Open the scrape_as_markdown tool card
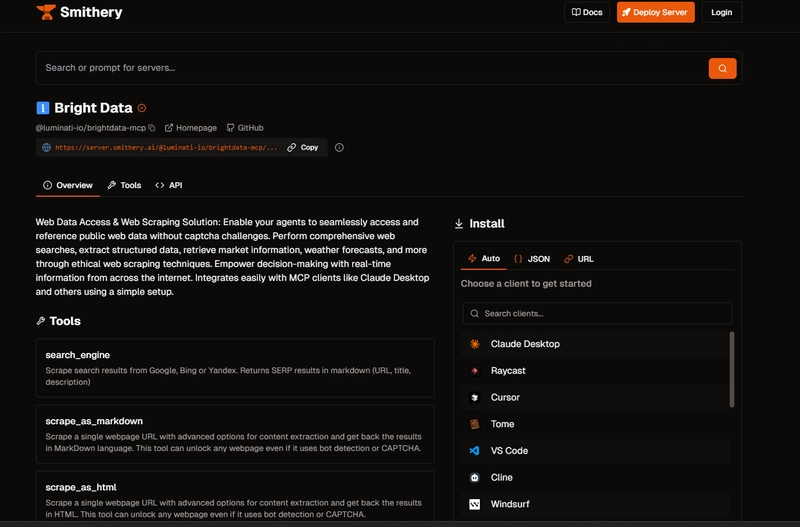The width and height of the screenshot is (800, 527). 235,434
